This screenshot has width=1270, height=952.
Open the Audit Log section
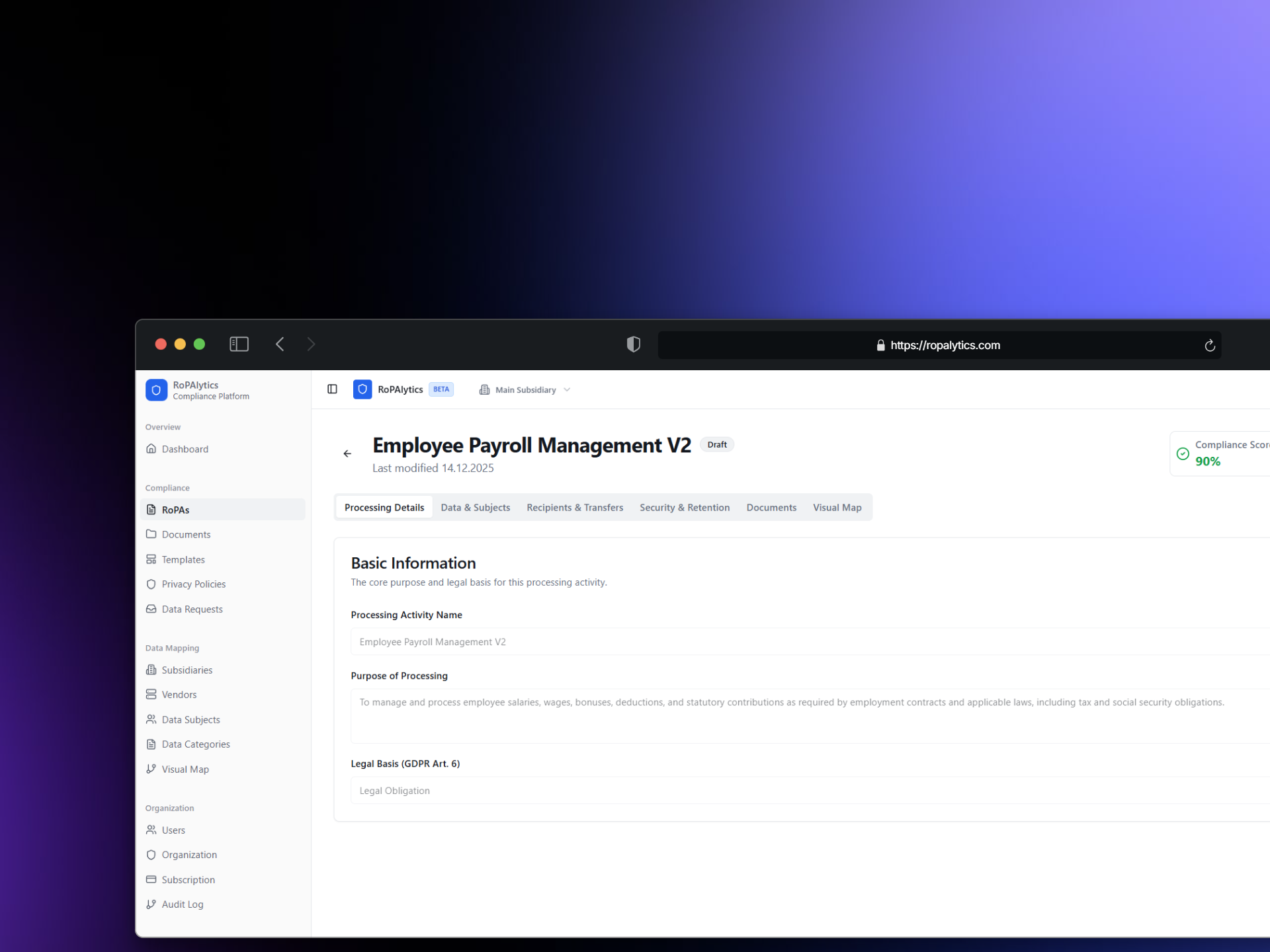click(x=182, y=904)
